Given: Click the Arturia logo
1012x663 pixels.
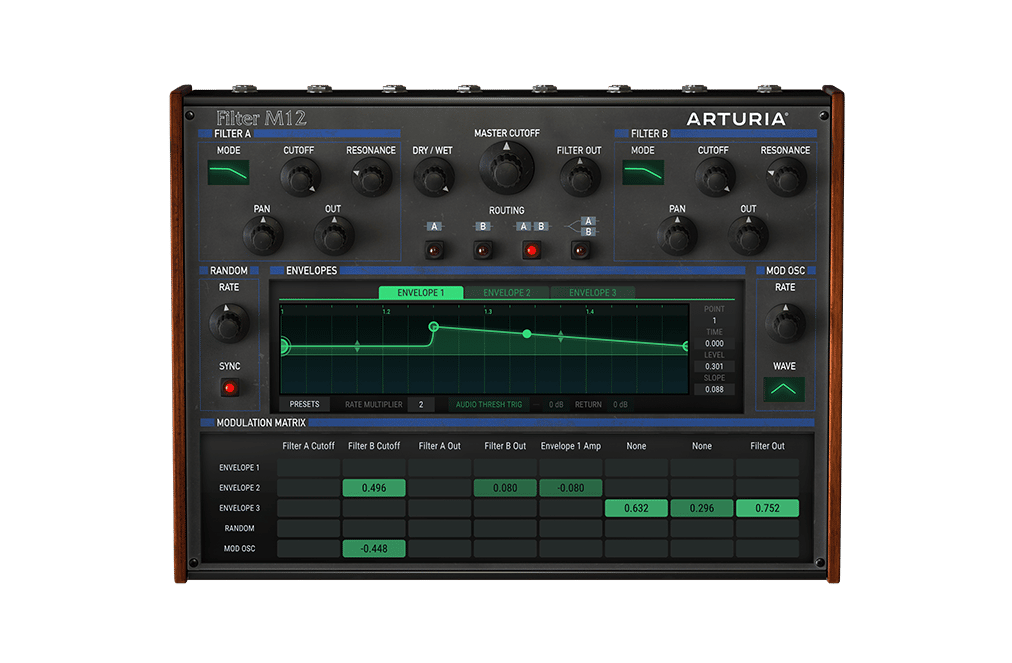Looking at the screenshot, I should [x=737, y=119].
